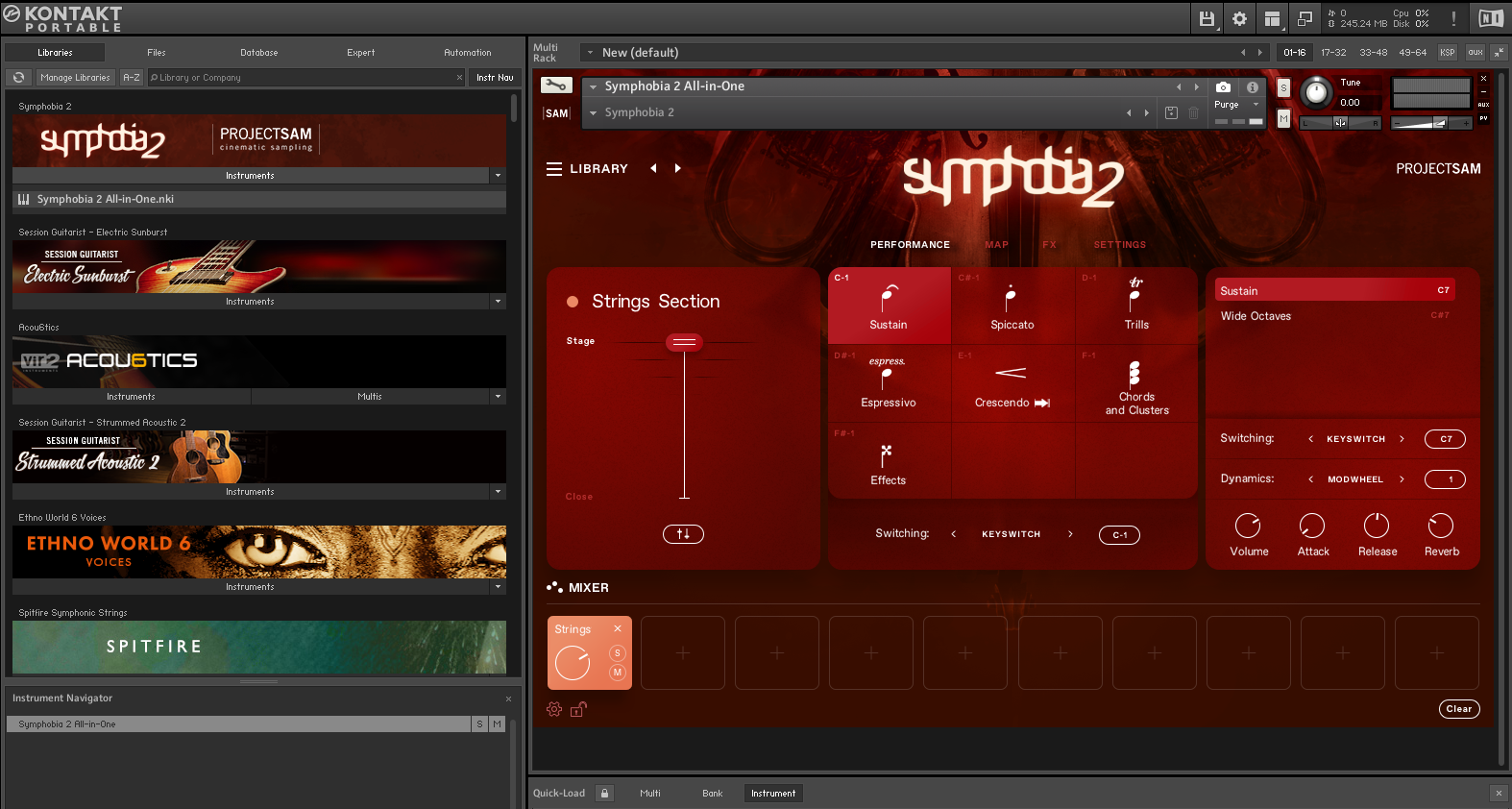Mute the instrument in the header
This screenshot has width=1512, height=809.
1283,118
